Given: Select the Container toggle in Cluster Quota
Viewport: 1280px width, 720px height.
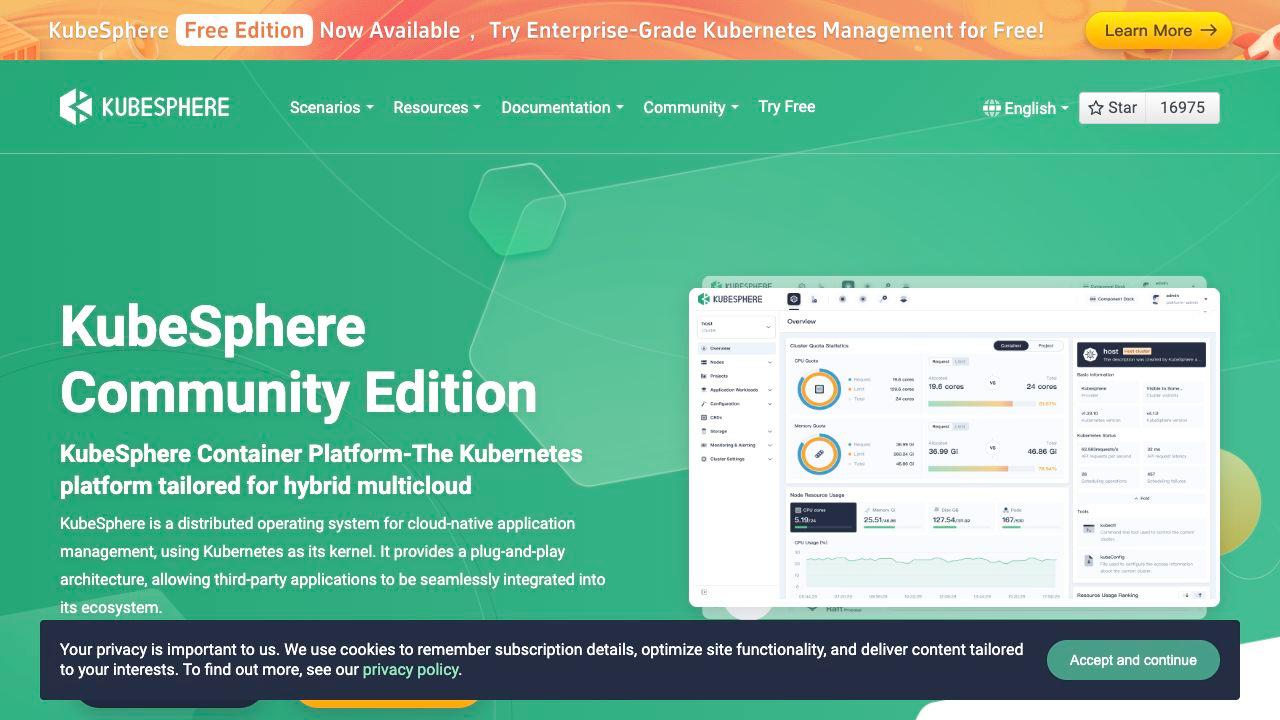Looking at the screenshot, I should (1011, 346).
